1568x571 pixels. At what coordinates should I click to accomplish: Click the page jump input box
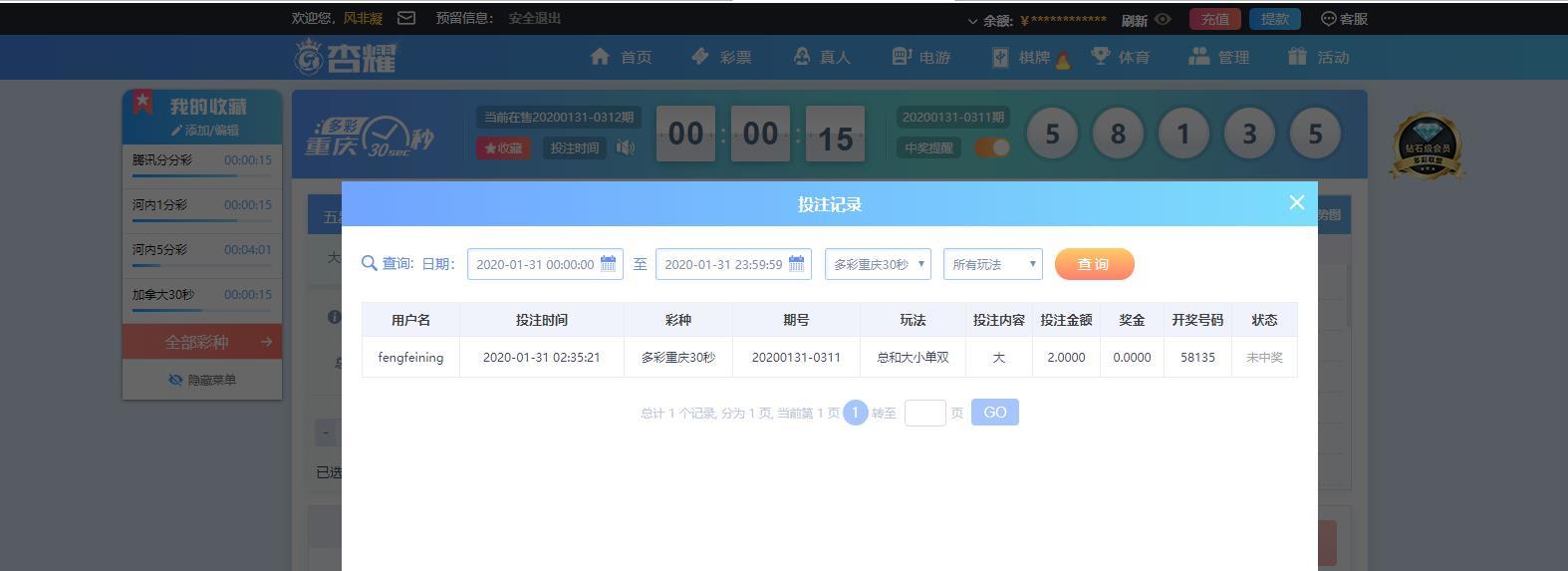click(x=925, y=413)
